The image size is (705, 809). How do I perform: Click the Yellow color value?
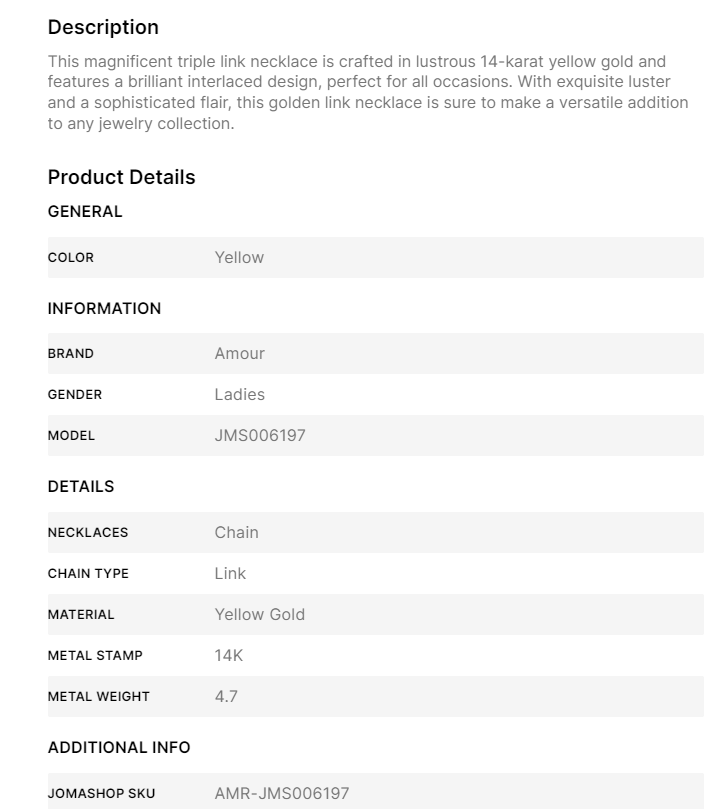point(239,258)
